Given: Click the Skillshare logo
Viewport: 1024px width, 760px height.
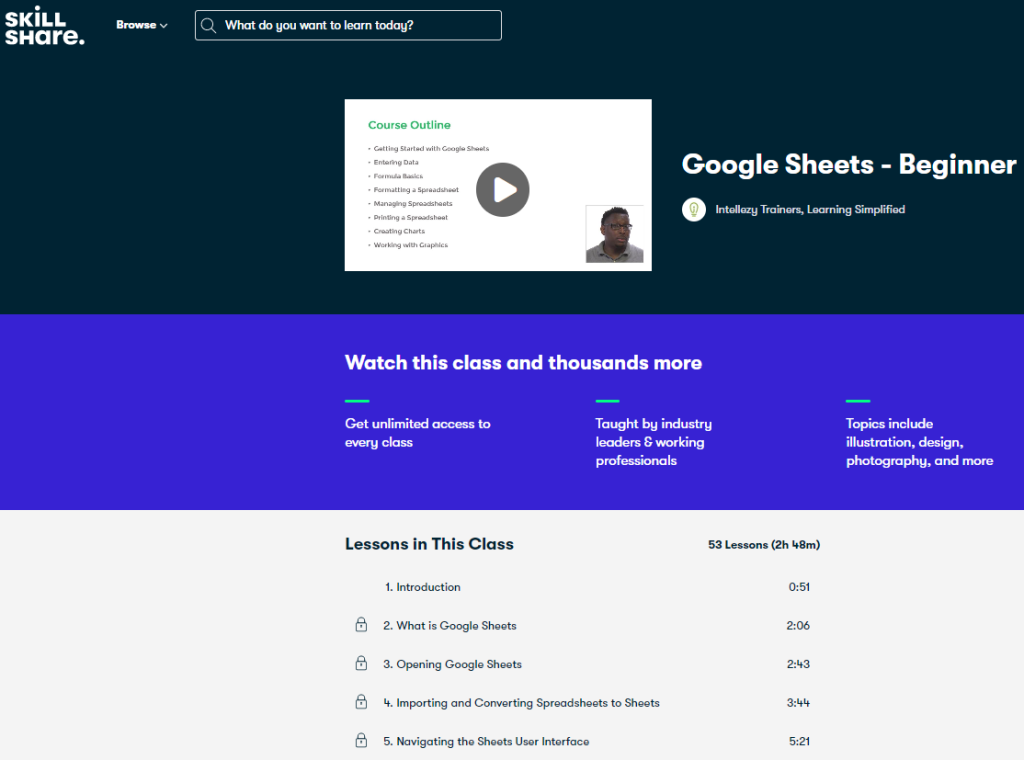Looking at the screenshot, I should click(44, 26).
